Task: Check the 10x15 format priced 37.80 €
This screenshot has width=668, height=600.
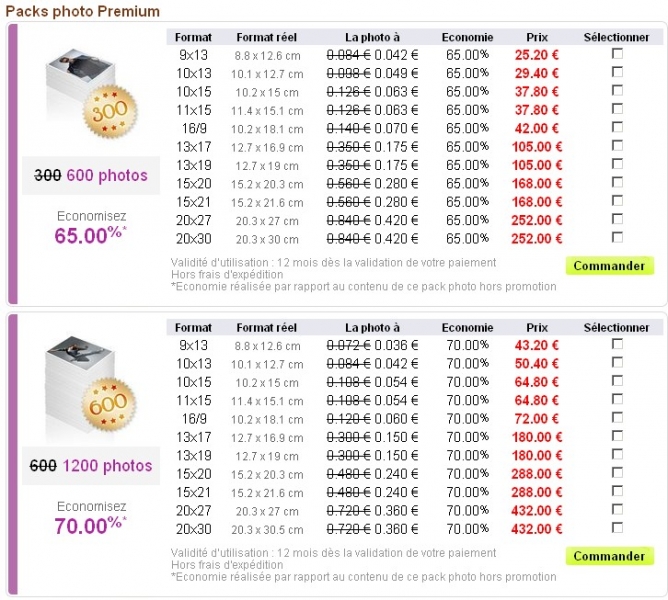Action: click(617, 90)
